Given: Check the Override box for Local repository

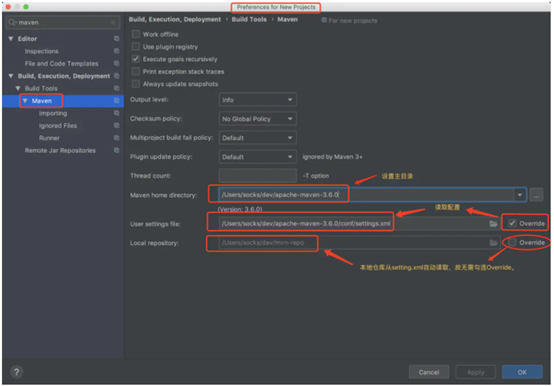Looking at the screenshot, I should [x=512, y=242].
